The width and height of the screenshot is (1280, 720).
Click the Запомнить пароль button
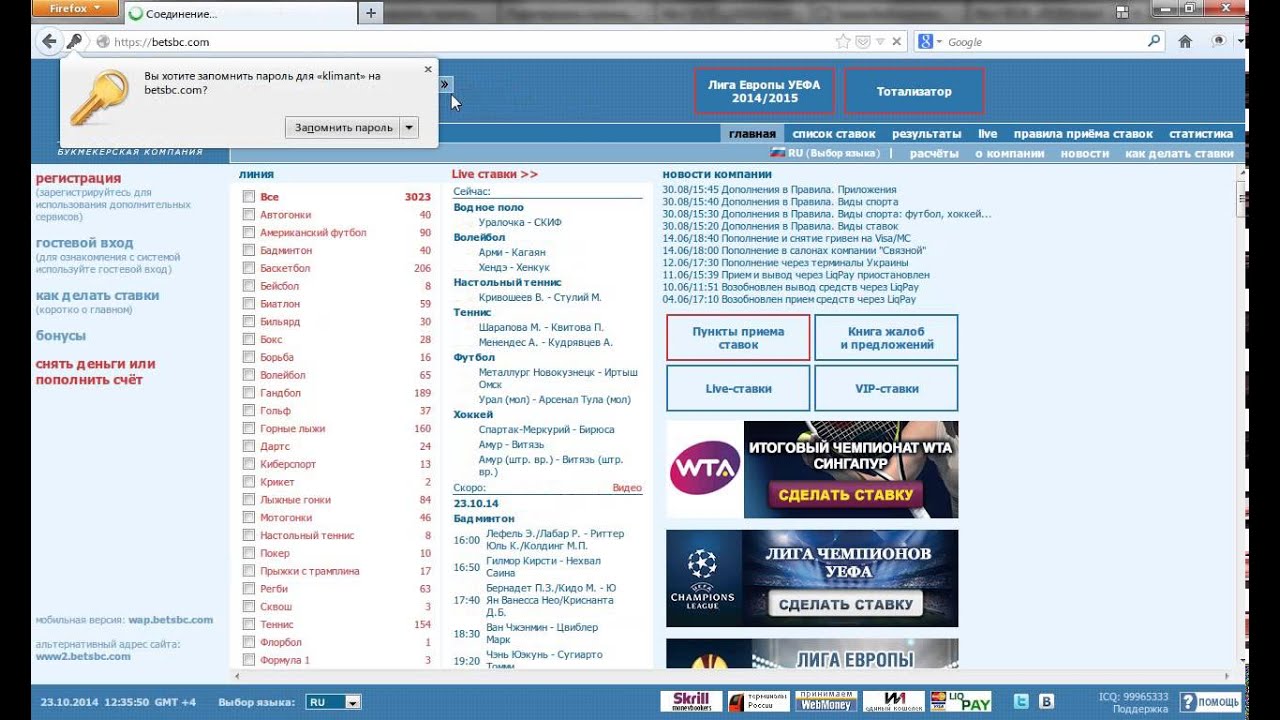(343, 128)
